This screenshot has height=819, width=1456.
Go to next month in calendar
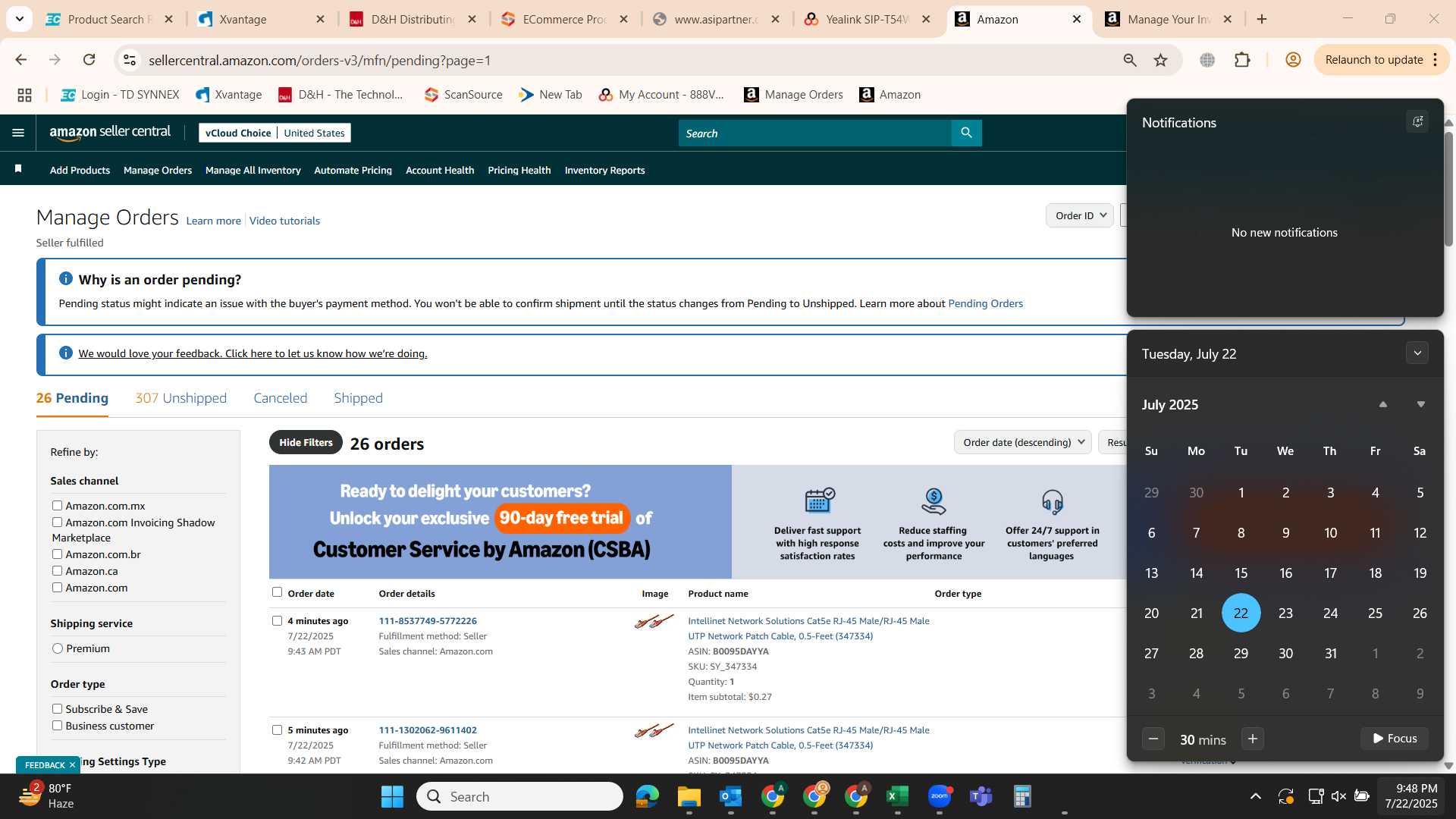coord(1421,404)
